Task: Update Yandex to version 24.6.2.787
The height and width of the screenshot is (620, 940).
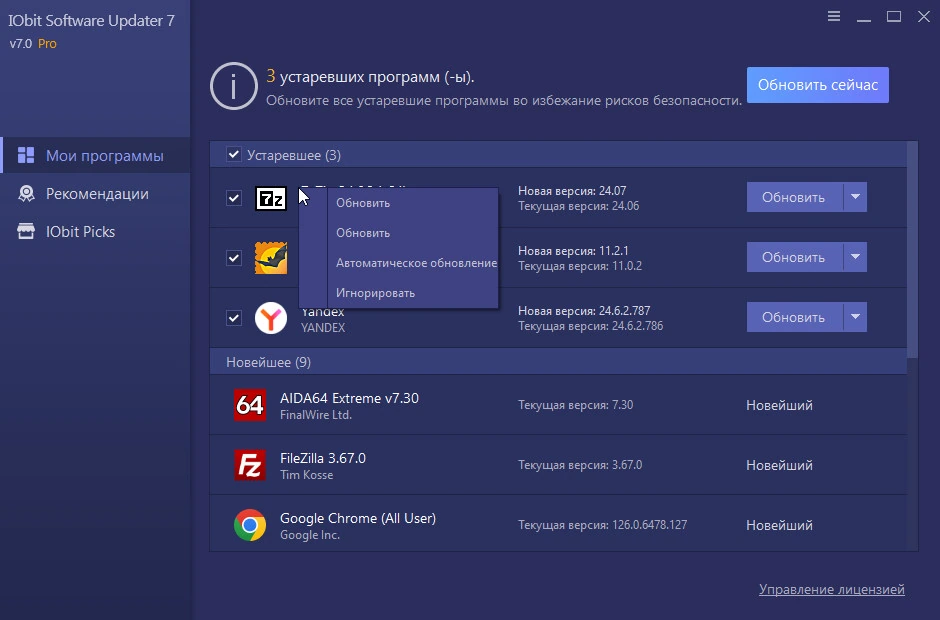Action: tap(794, 317)
